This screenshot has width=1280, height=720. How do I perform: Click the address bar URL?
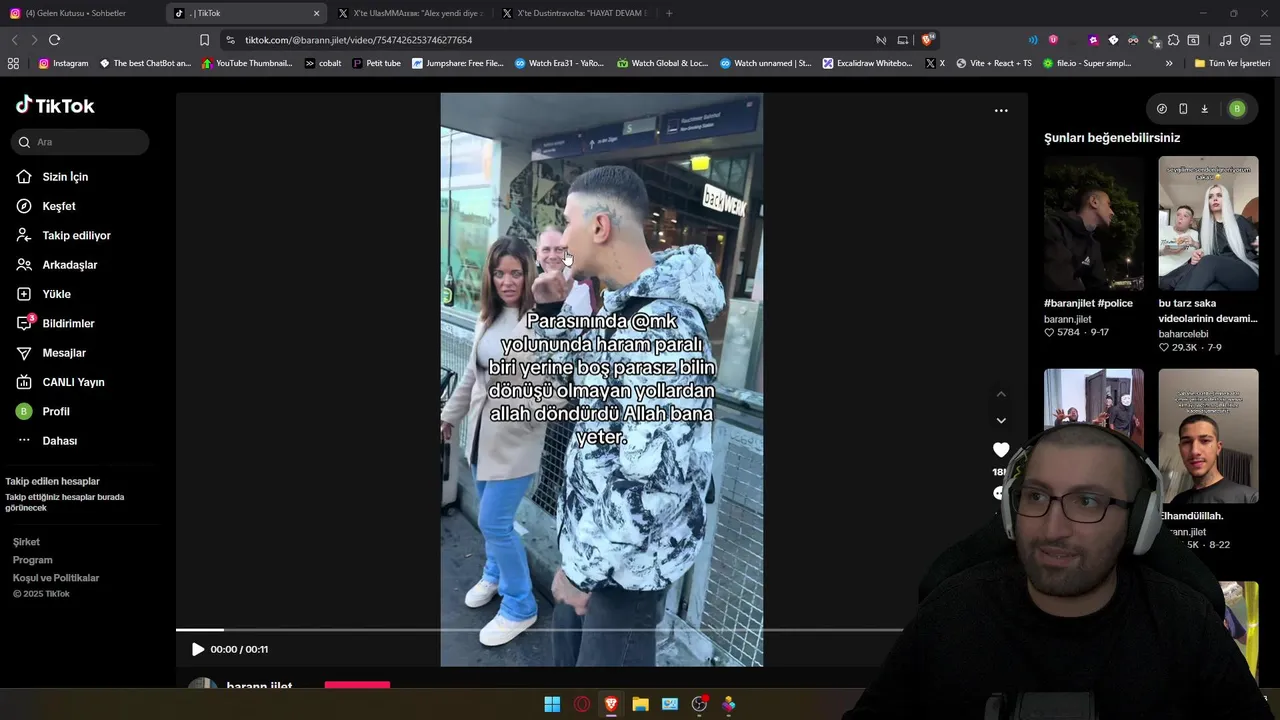[x=358, y=40]
